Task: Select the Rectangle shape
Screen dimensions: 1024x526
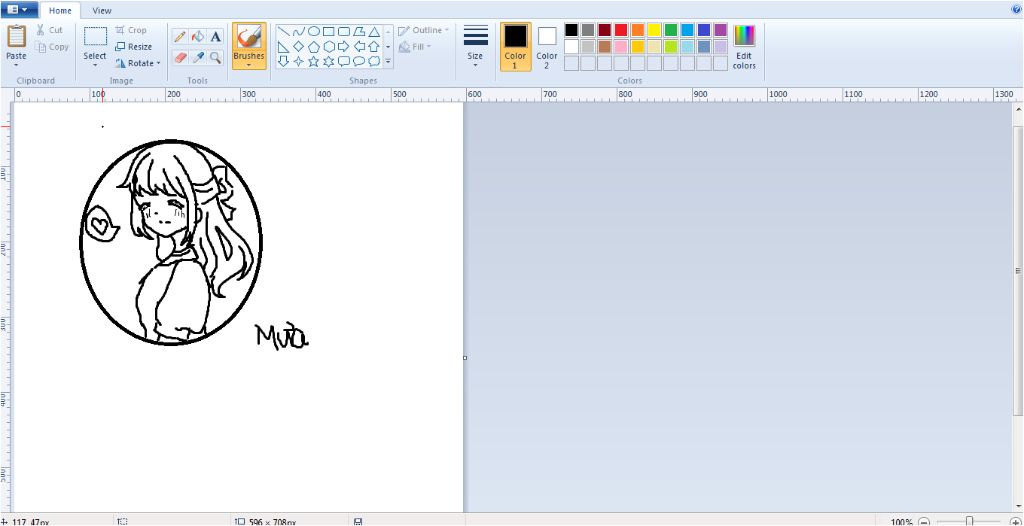Action: (x=328, y=31)
